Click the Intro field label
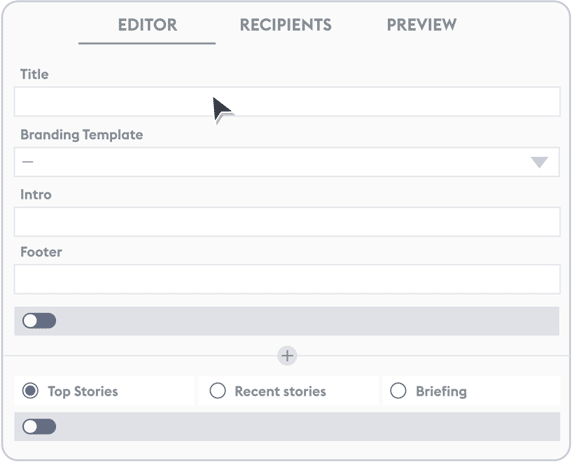 coord(36,195)
